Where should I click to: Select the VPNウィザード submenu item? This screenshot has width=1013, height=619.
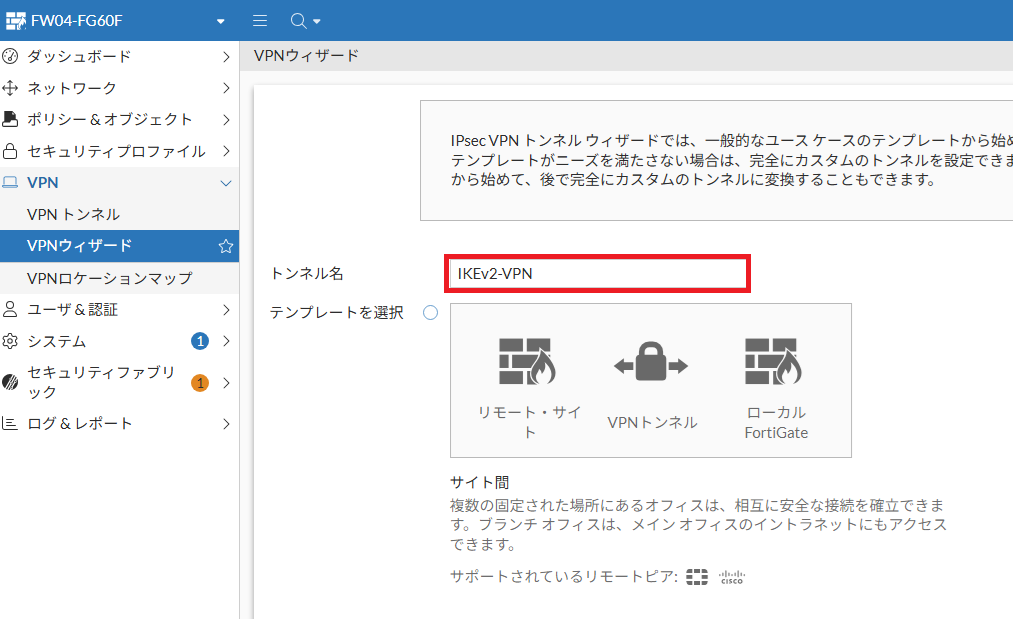click(x=120, y=246)
